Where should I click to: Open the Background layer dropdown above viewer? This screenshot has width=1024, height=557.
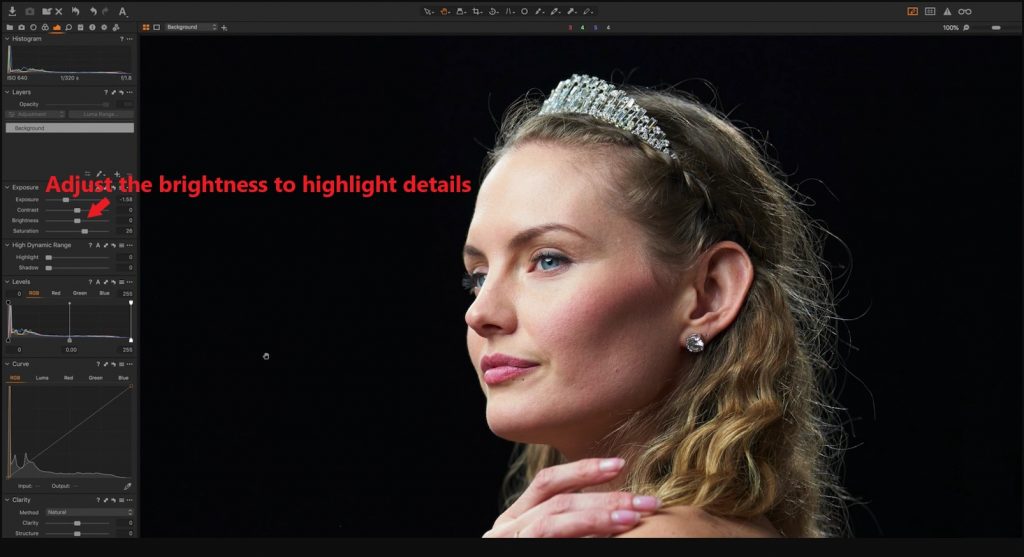[191, 27]
